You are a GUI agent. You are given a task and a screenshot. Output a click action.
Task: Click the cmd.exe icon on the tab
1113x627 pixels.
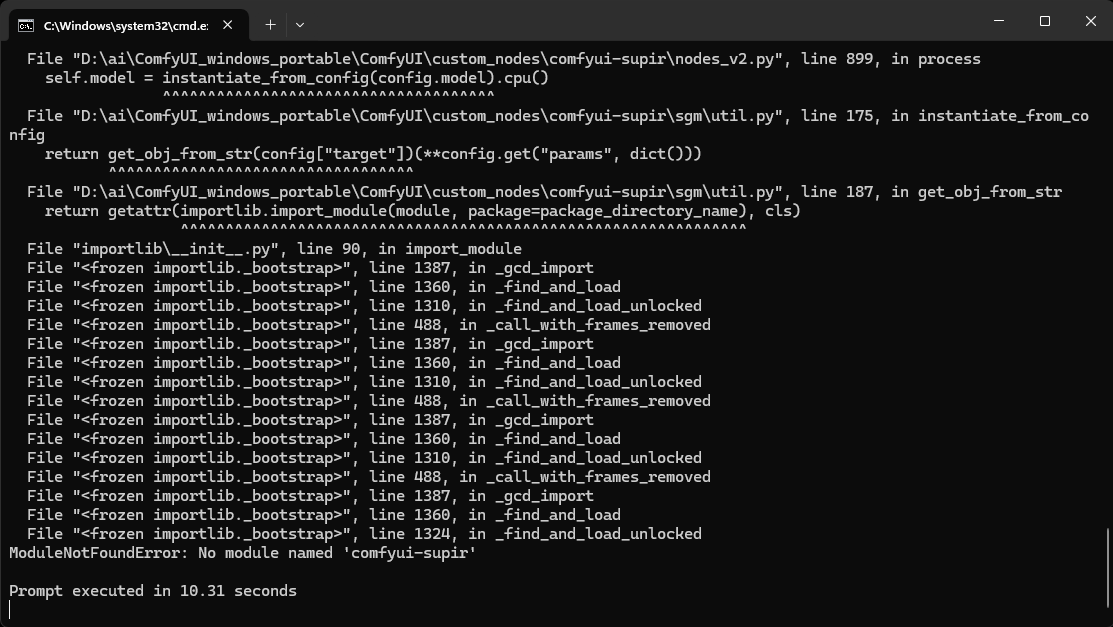[27, 24]
